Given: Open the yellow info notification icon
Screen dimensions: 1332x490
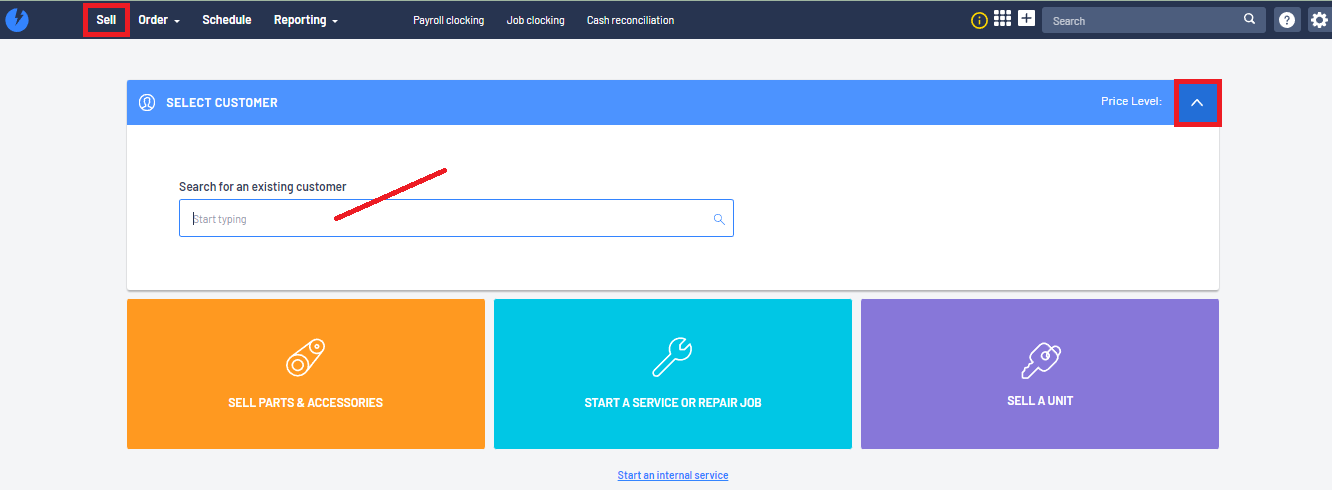Looking at the screenshot, I should (x=979, y=20).
